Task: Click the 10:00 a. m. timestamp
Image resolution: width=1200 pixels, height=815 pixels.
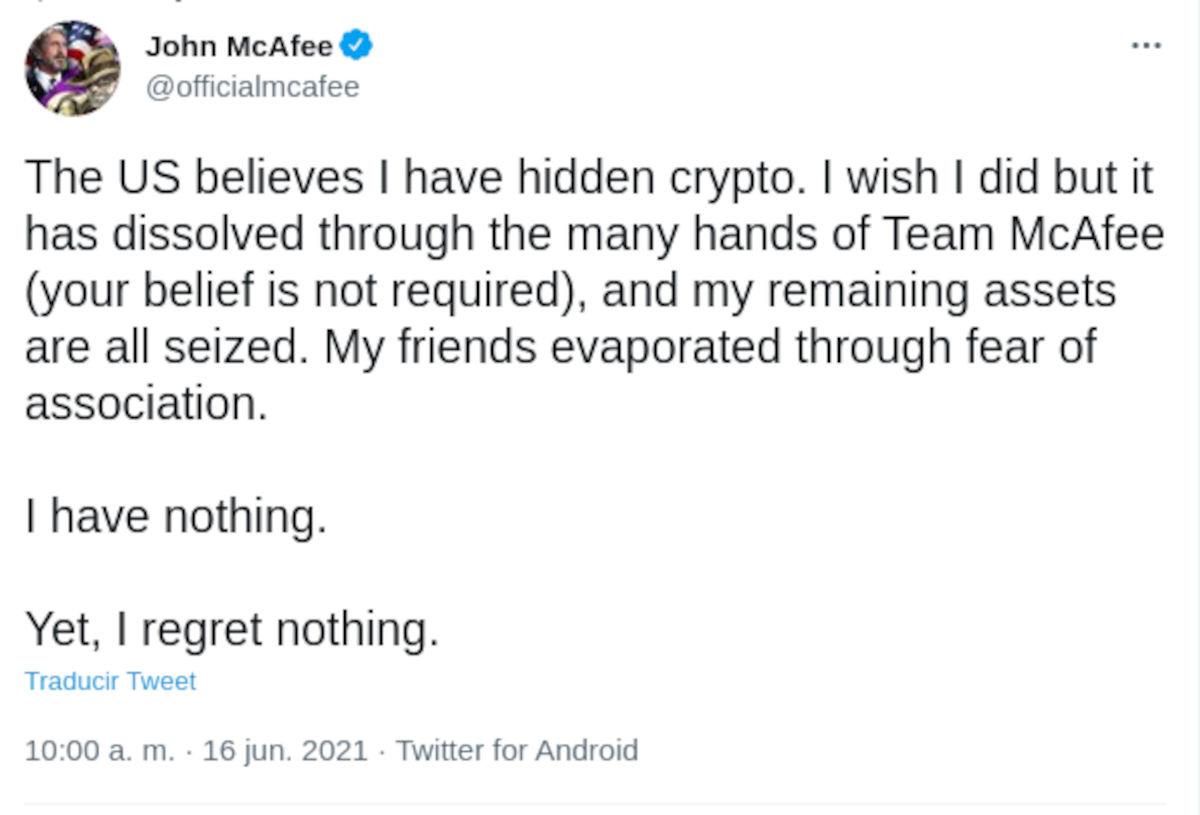Action: coord(99,750)
